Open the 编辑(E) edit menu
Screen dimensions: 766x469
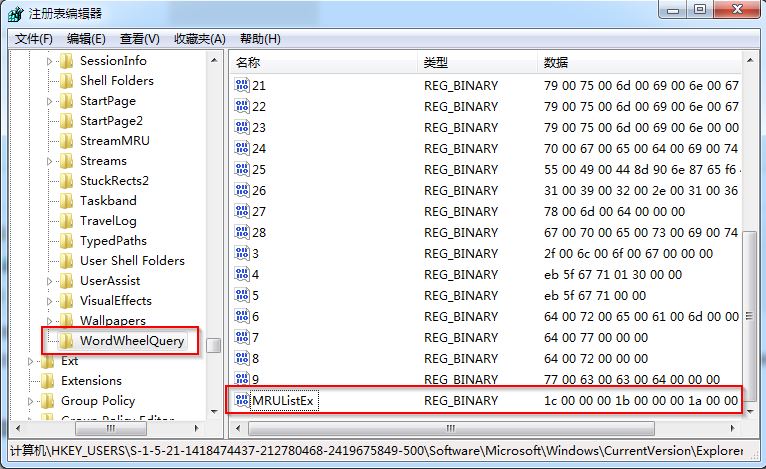pos(87,39)
